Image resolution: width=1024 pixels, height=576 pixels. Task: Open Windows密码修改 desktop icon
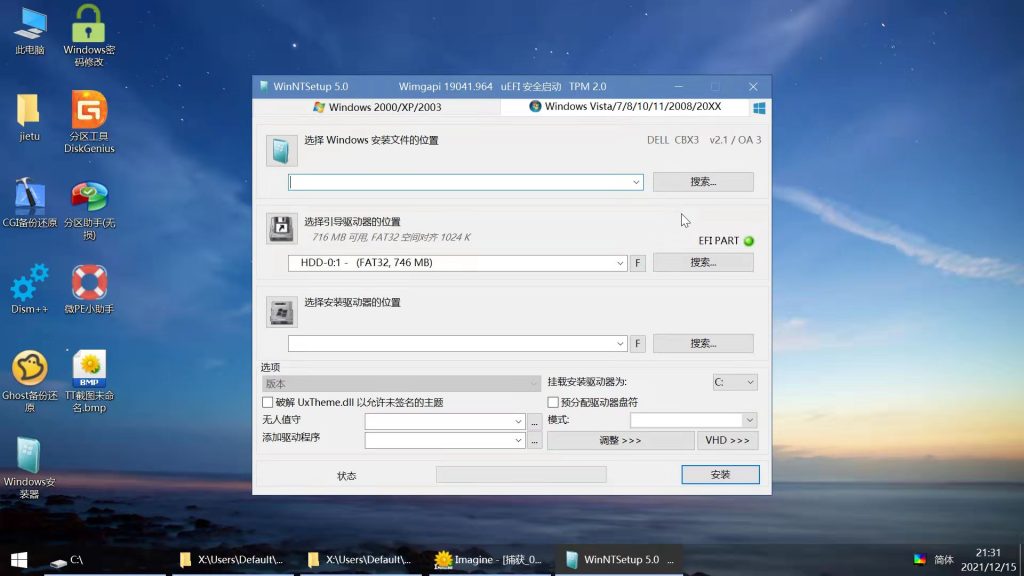pyautogui.click(x=89, y=36)
